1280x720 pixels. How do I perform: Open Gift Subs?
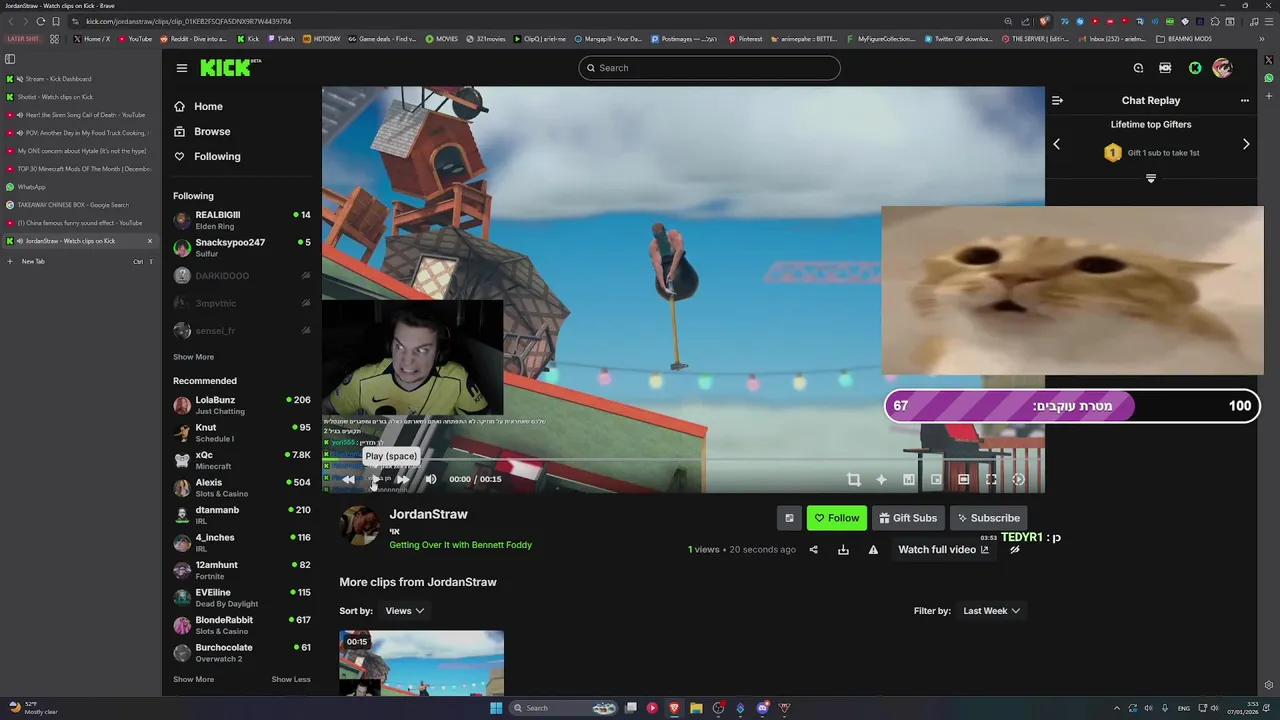[908, 518]
